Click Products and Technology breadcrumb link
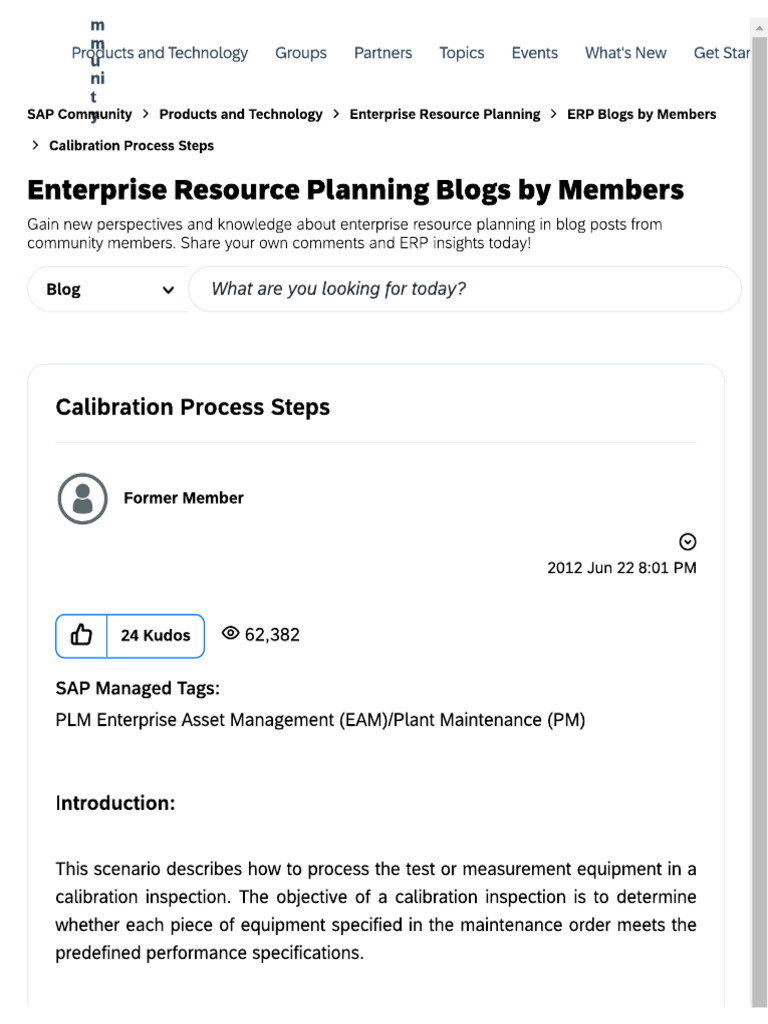The image size is (768, 1024). [241, 114]
